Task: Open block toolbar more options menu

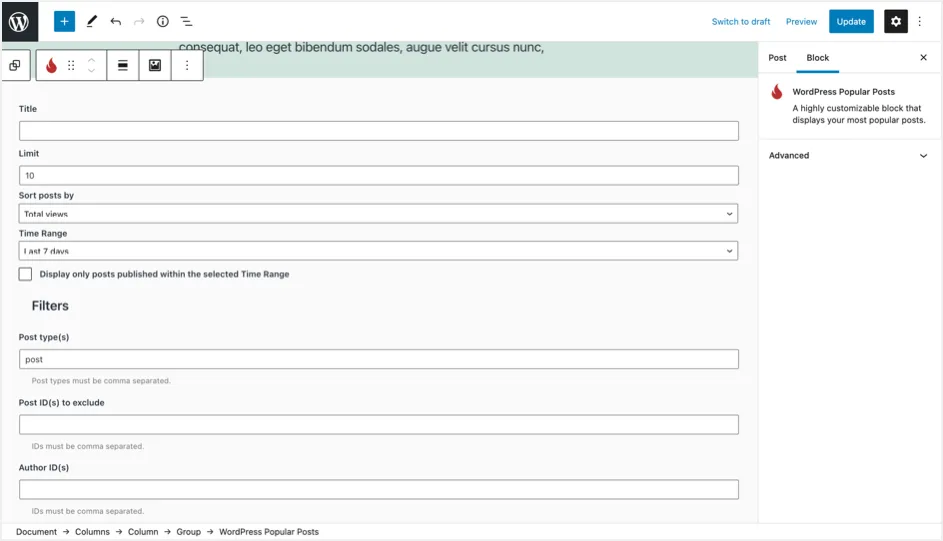Action: click(x=187, y=66)
